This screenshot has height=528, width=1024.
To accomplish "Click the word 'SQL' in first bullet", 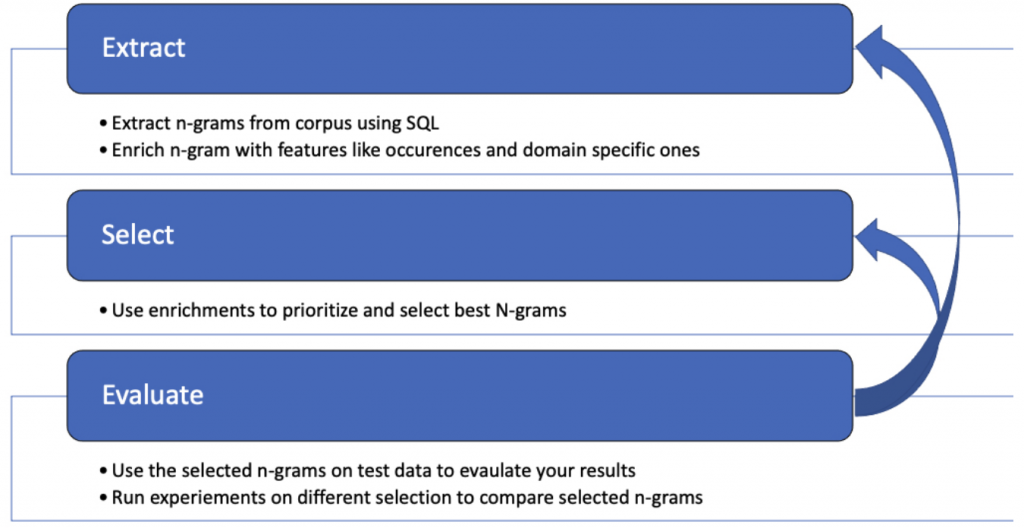I will coord(423,123).
